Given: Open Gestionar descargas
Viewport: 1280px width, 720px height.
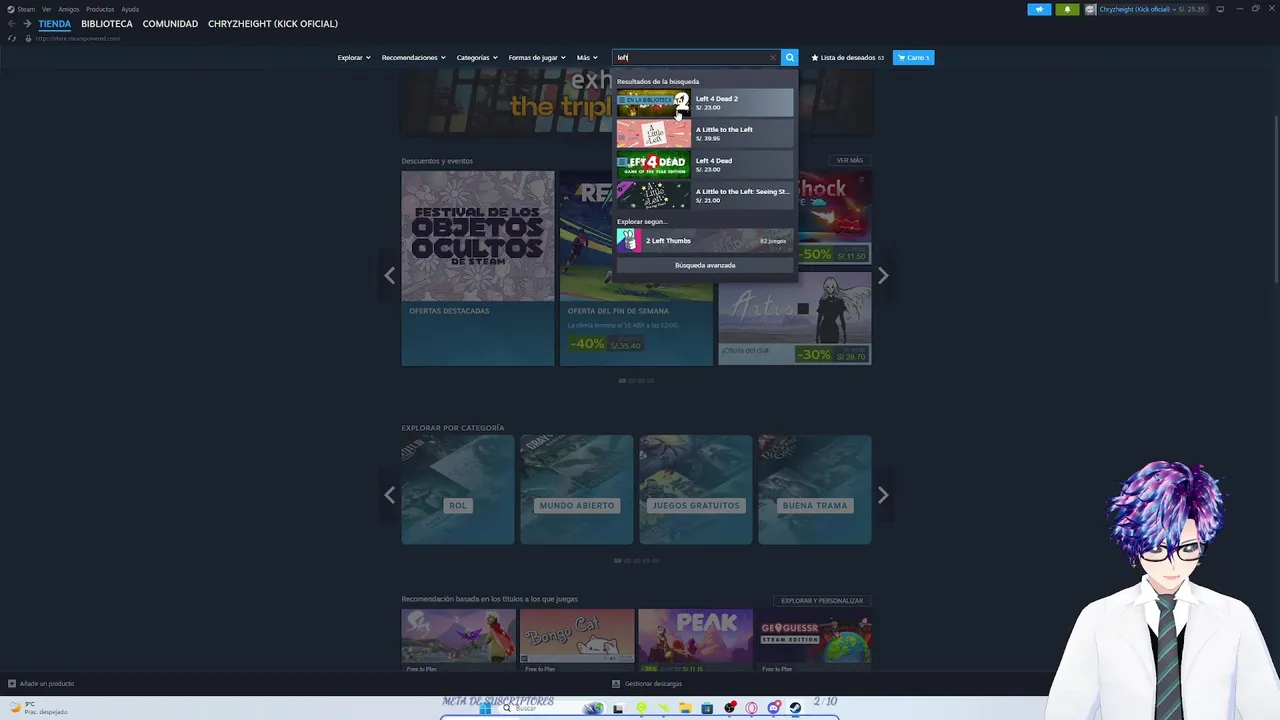Looking at the screenshot, I should tap(647, 684).
